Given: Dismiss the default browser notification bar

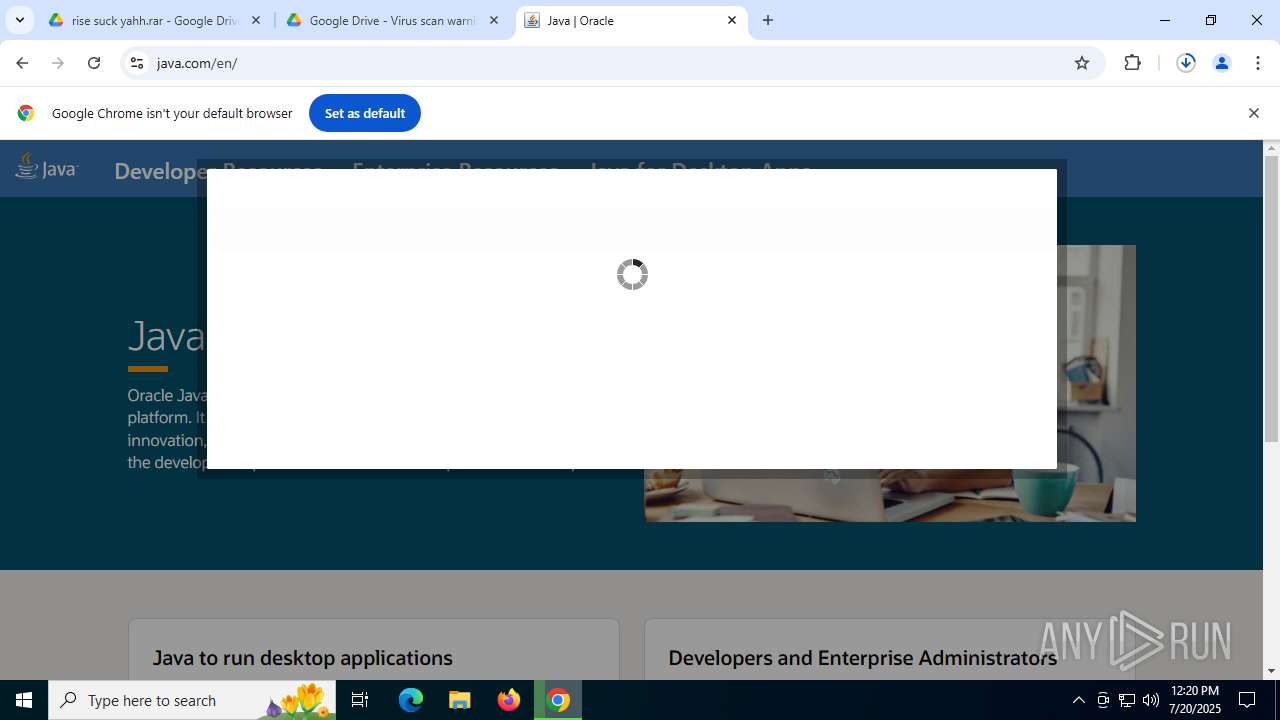Looking at the screenshot, I should 1253,113.
